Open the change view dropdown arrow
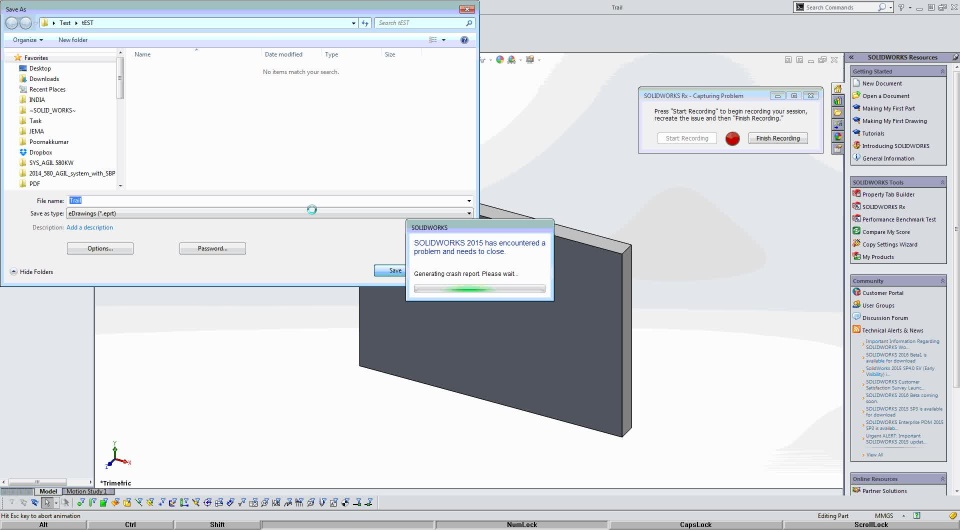The image size is (960, 530). (444, 40)
